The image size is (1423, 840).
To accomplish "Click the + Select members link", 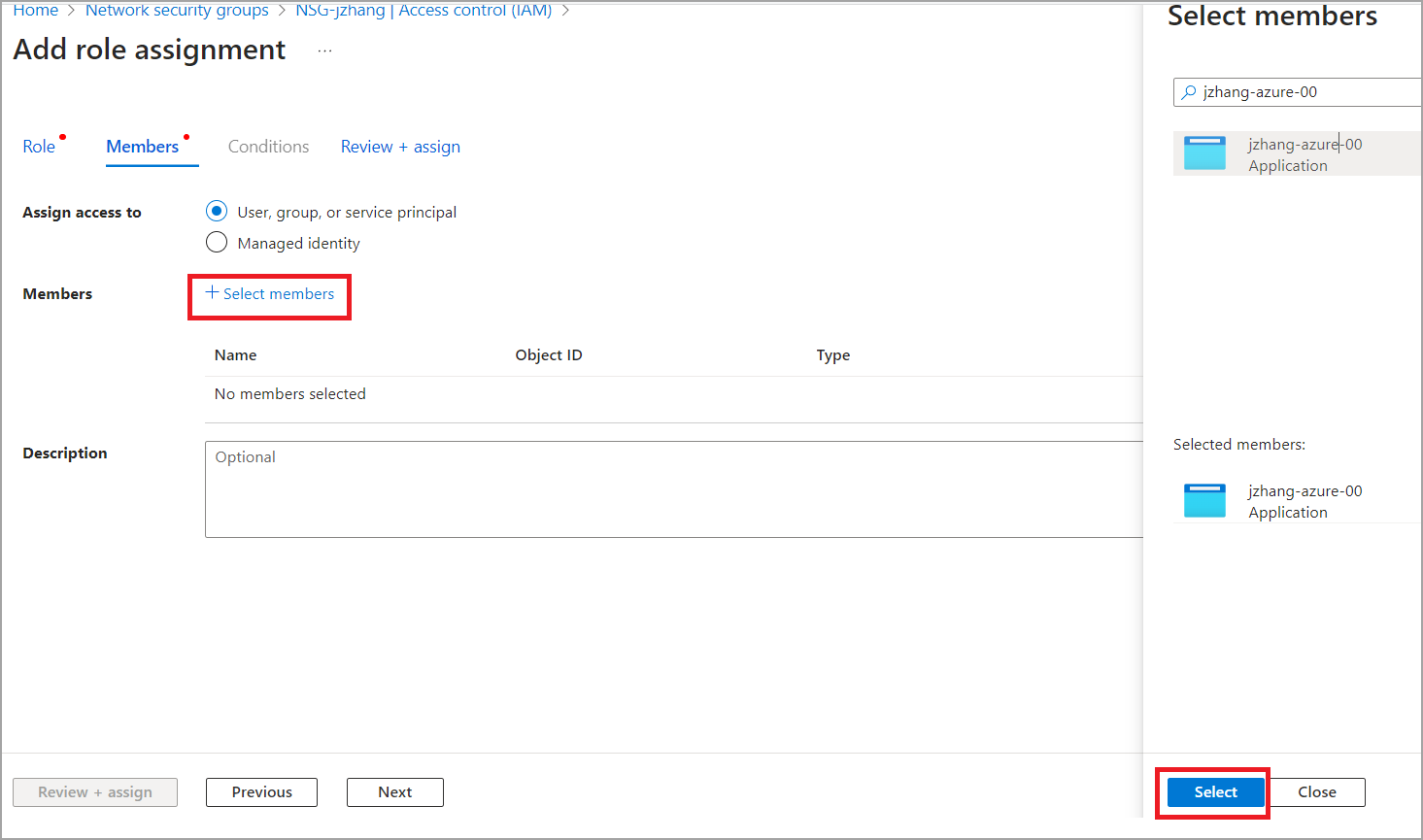I will pyautogui.click(x=270, y=294).
